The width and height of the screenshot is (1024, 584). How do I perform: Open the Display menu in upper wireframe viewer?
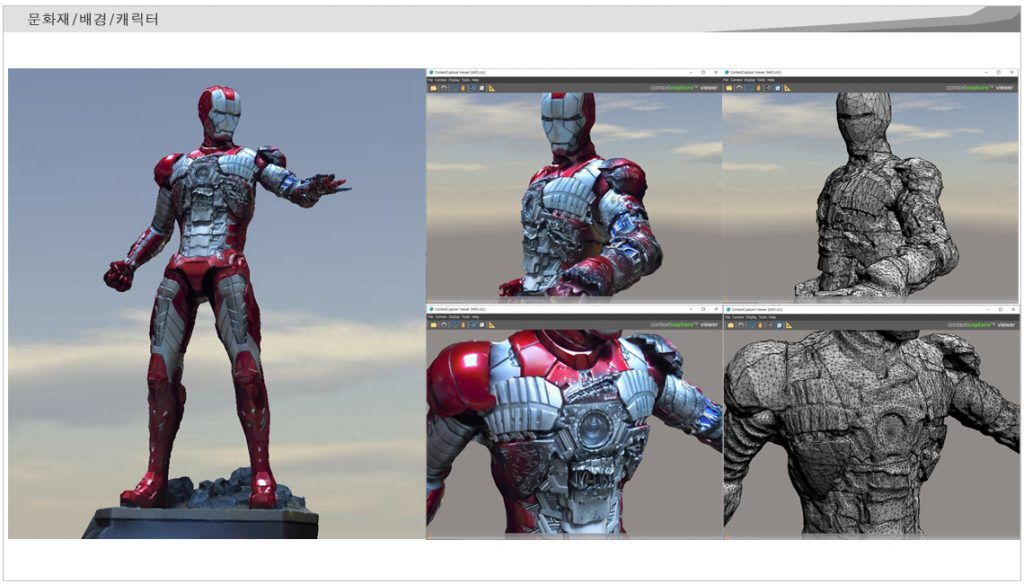749,80
